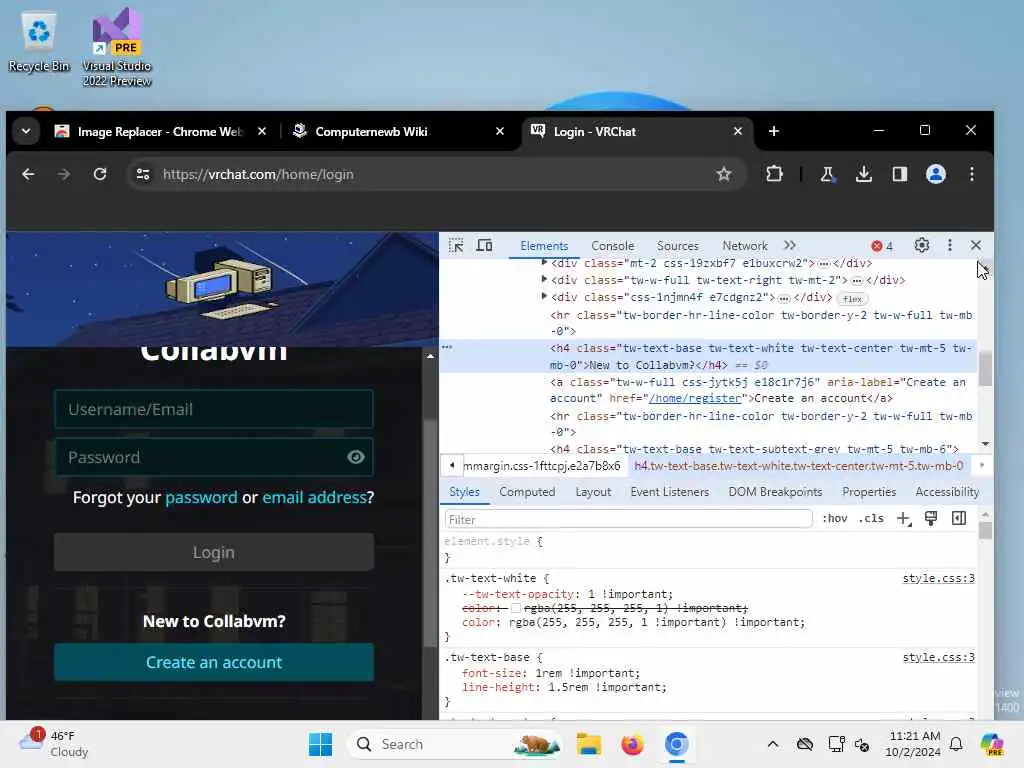Click the Username/Email field
This screenshot has width=1024, height=768.
click(x=214, y=409)
